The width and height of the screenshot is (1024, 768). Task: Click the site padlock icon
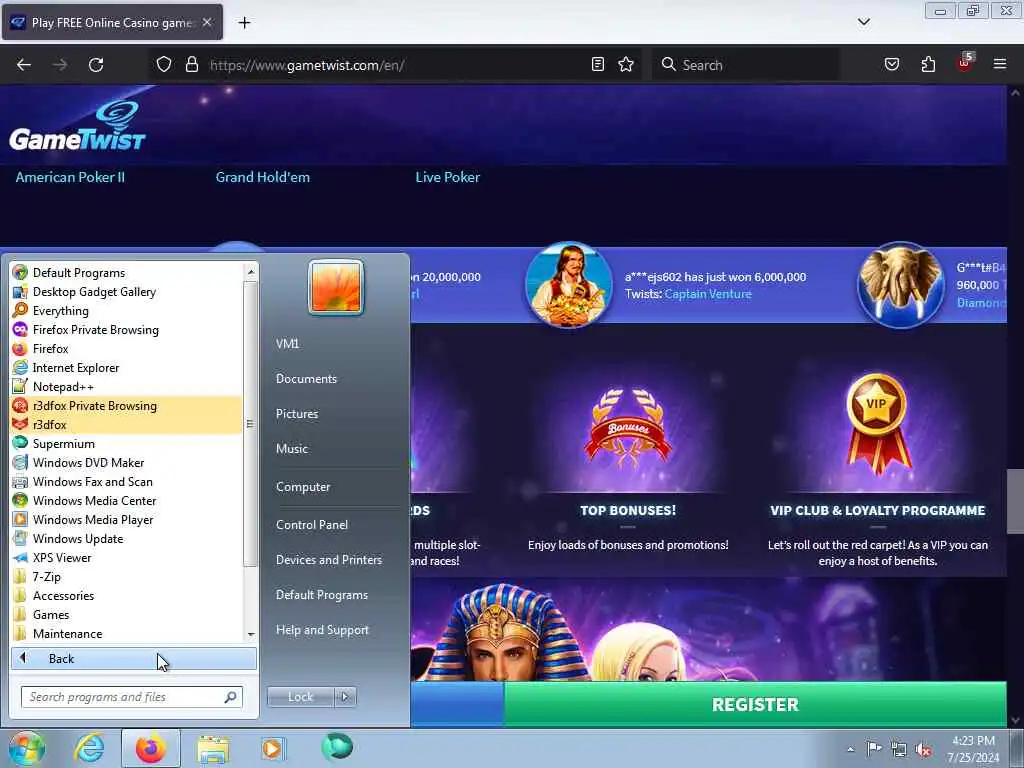click(191, 64)
